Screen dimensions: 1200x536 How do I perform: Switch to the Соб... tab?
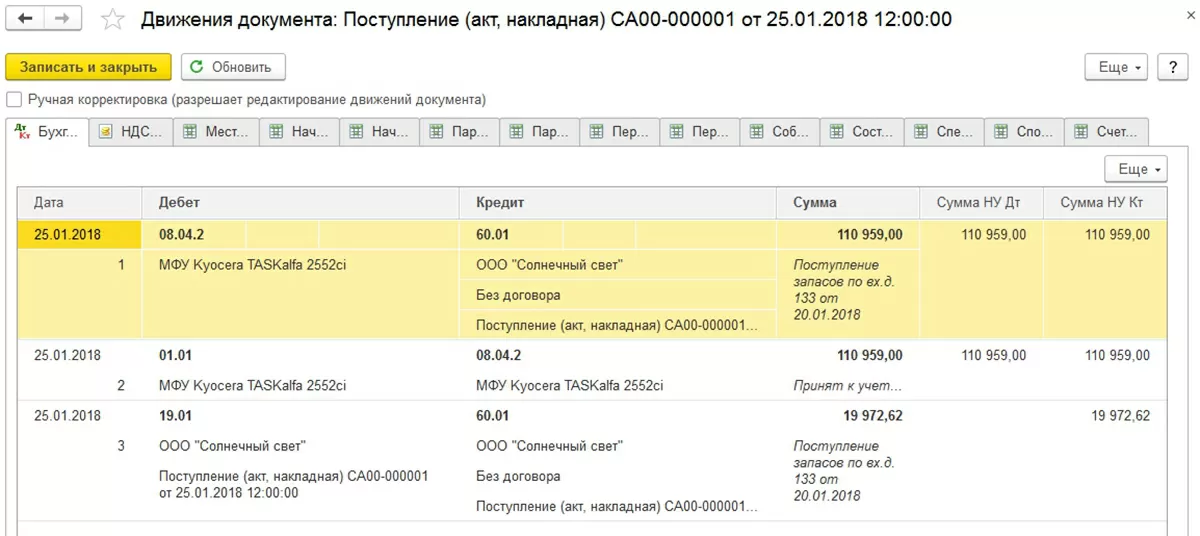pyautogui.click(x=780, y=132)
